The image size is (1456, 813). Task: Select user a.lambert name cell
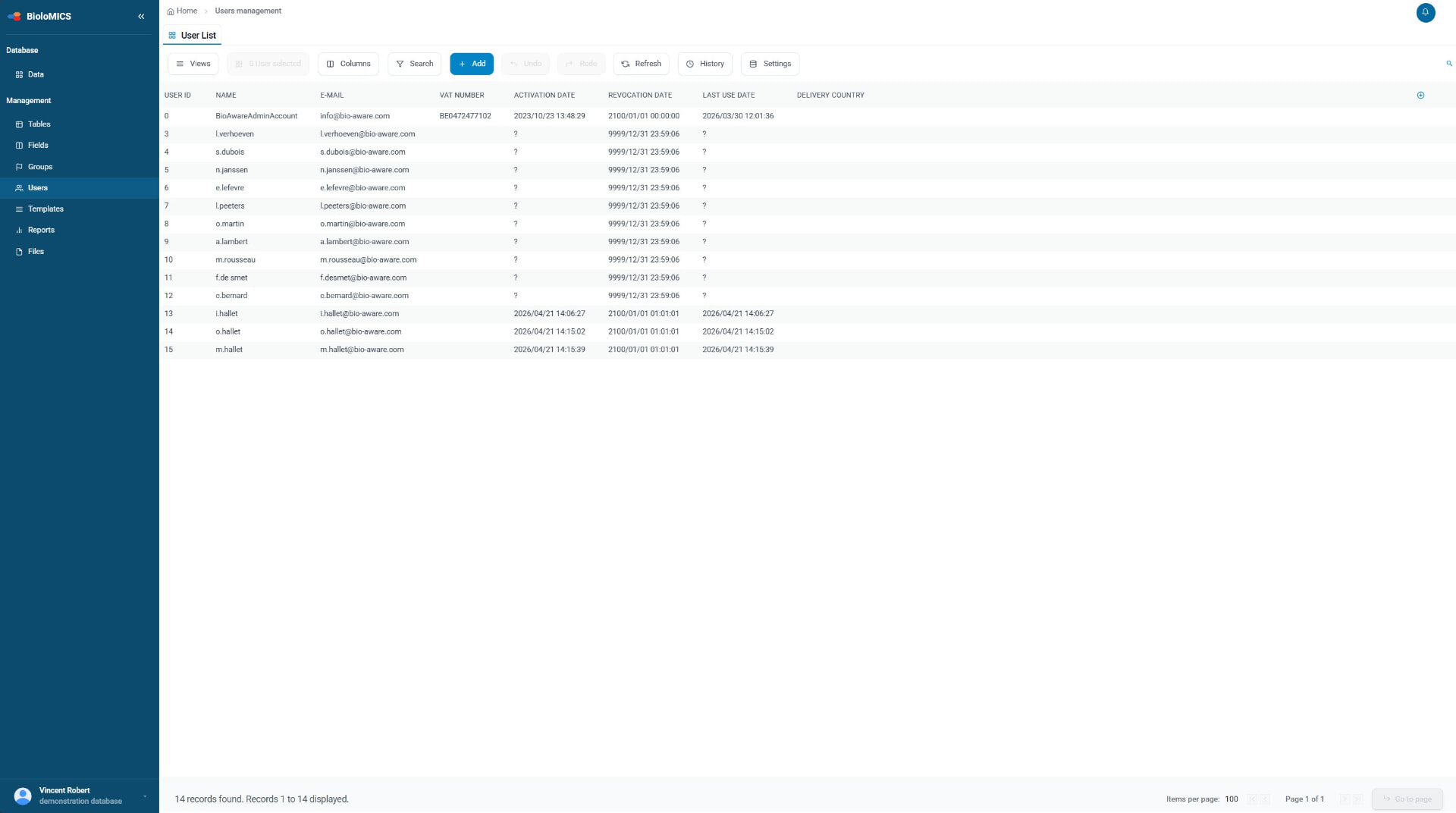[231, 242]
